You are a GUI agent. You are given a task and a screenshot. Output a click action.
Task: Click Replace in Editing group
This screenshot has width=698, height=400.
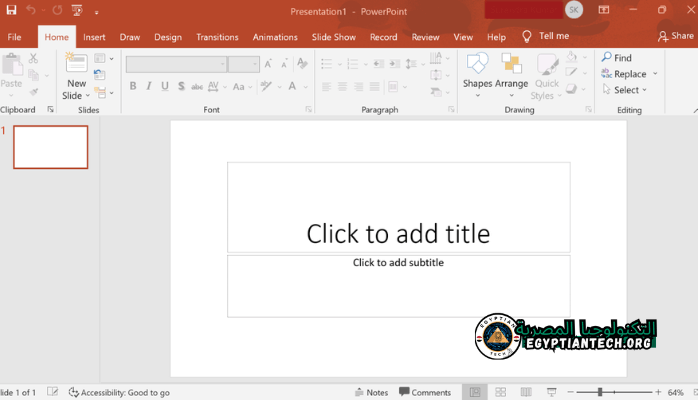pos(624,74)
